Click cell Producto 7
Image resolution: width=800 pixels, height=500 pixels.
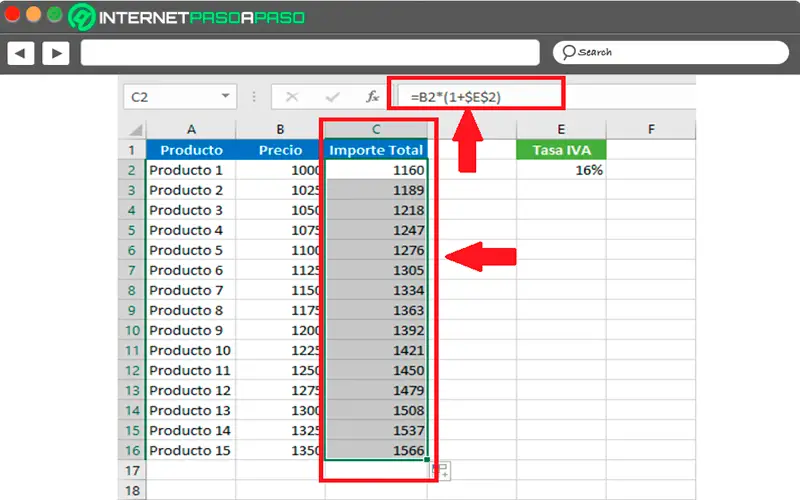pyautogui.click(x=191, y=290)
